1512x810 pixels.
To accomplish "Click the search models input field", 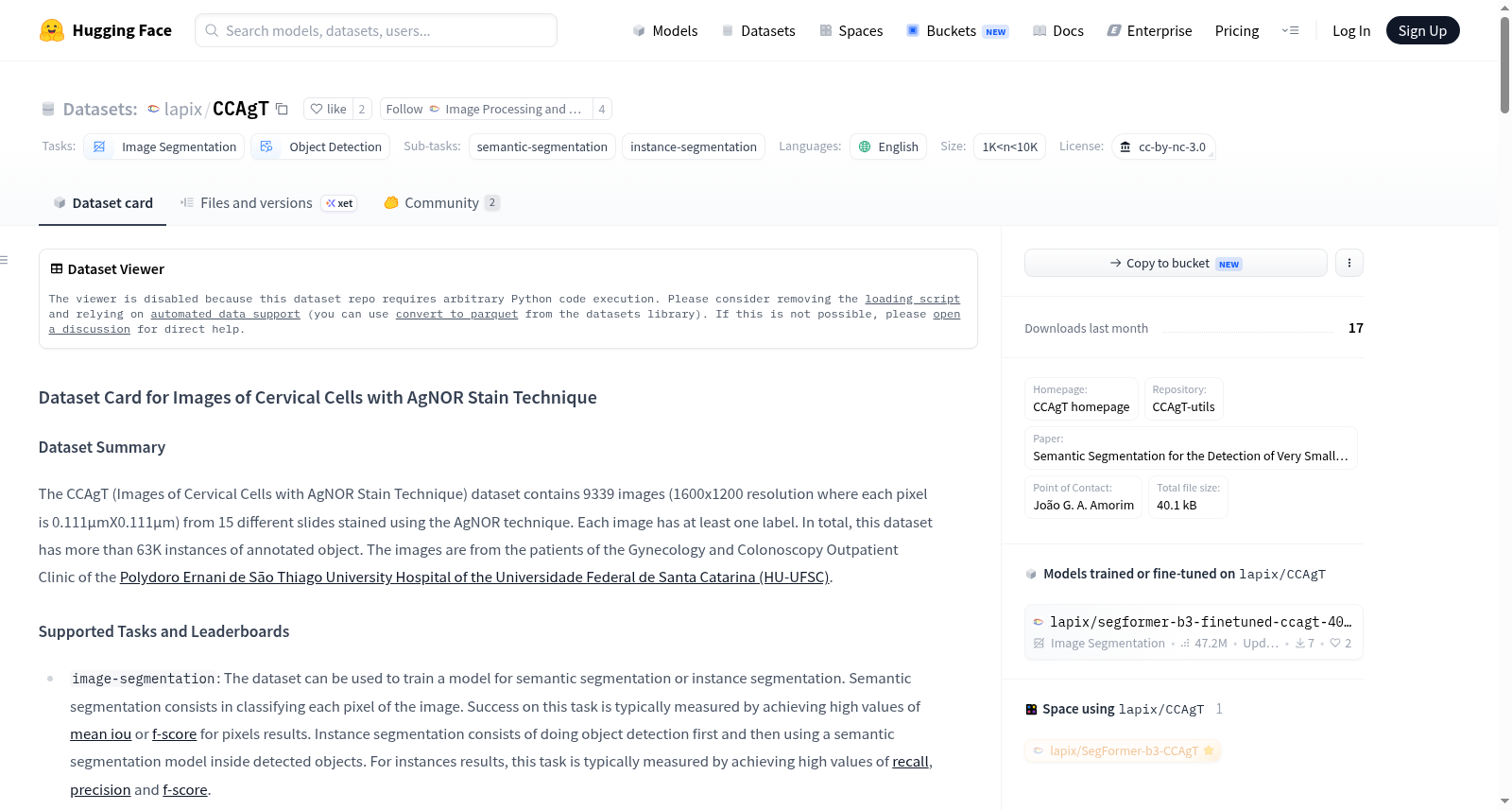I will coord(376,30).
